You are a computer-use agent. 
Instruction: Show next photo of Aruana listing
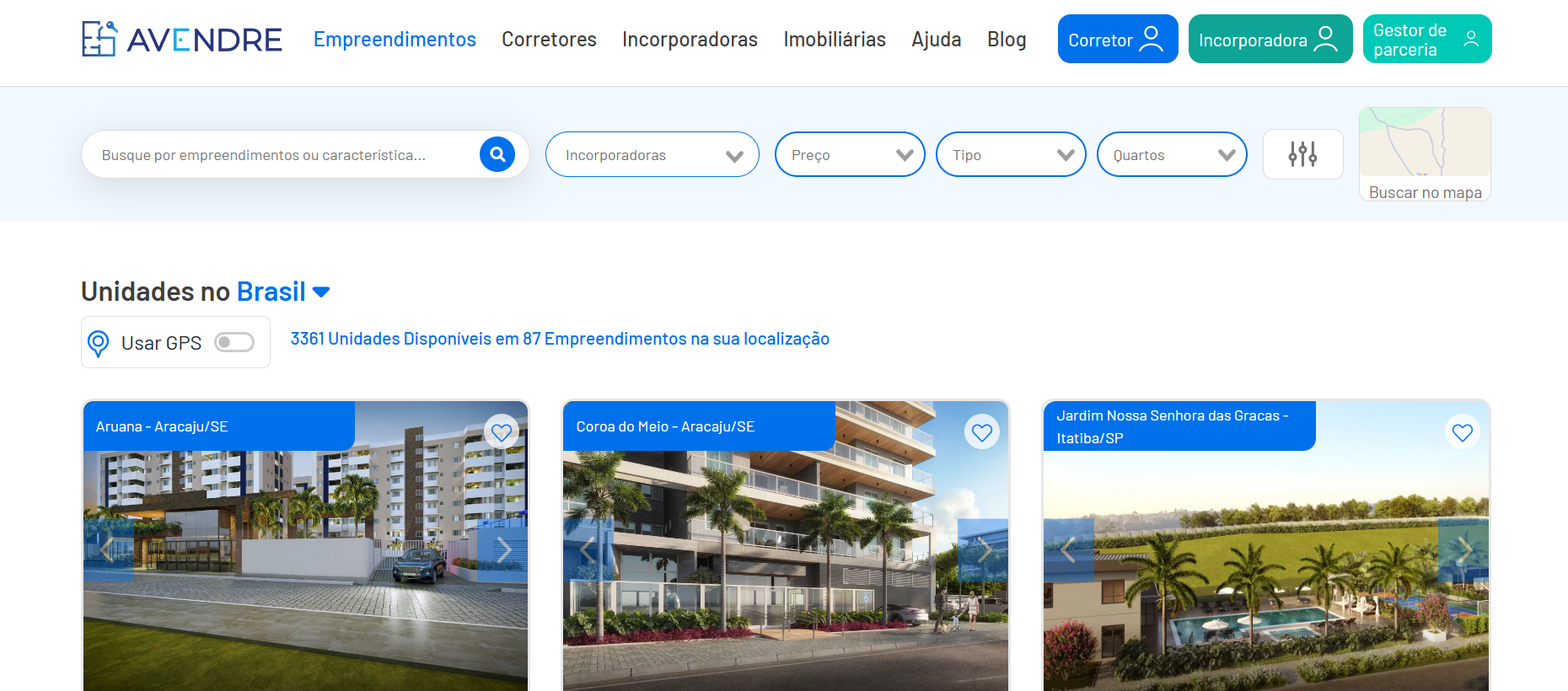[x=503, y=550]
